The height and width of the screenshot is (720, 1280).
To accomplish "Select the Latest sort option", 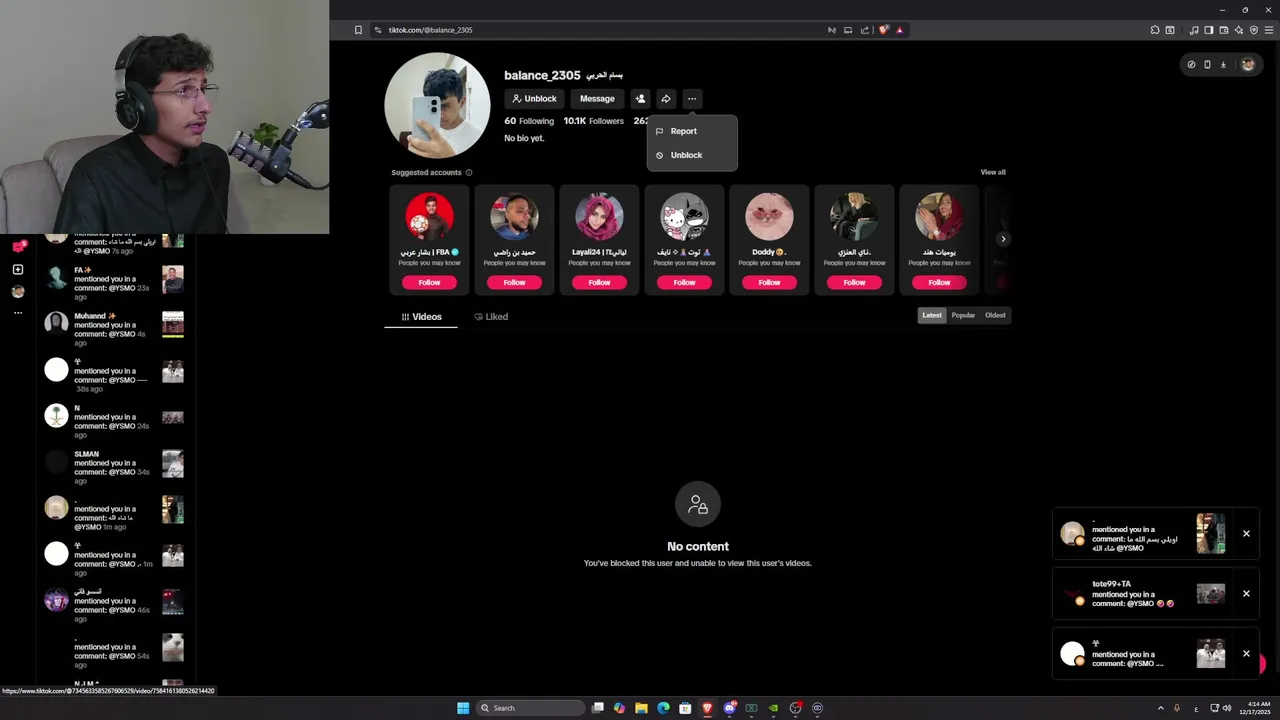I will click(932, 315).
